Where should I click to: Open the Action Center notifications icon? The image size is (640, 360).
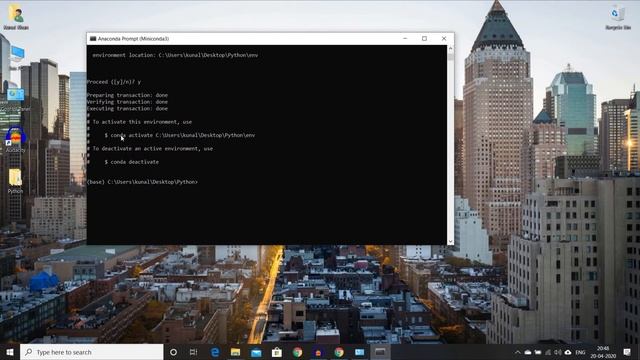627,352
